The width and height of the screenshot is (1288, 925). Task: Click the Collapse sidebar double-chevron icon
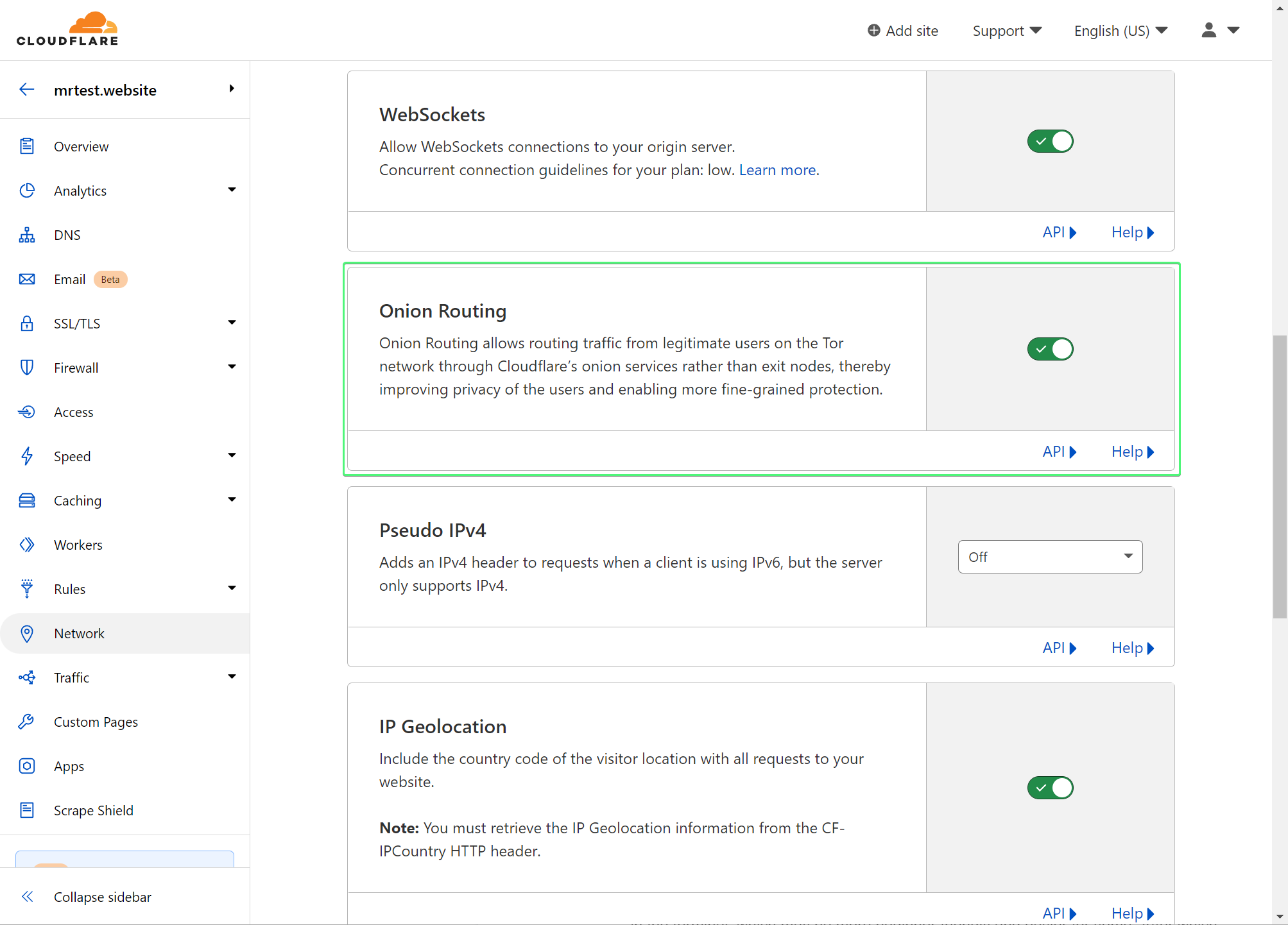pos(27,897)
